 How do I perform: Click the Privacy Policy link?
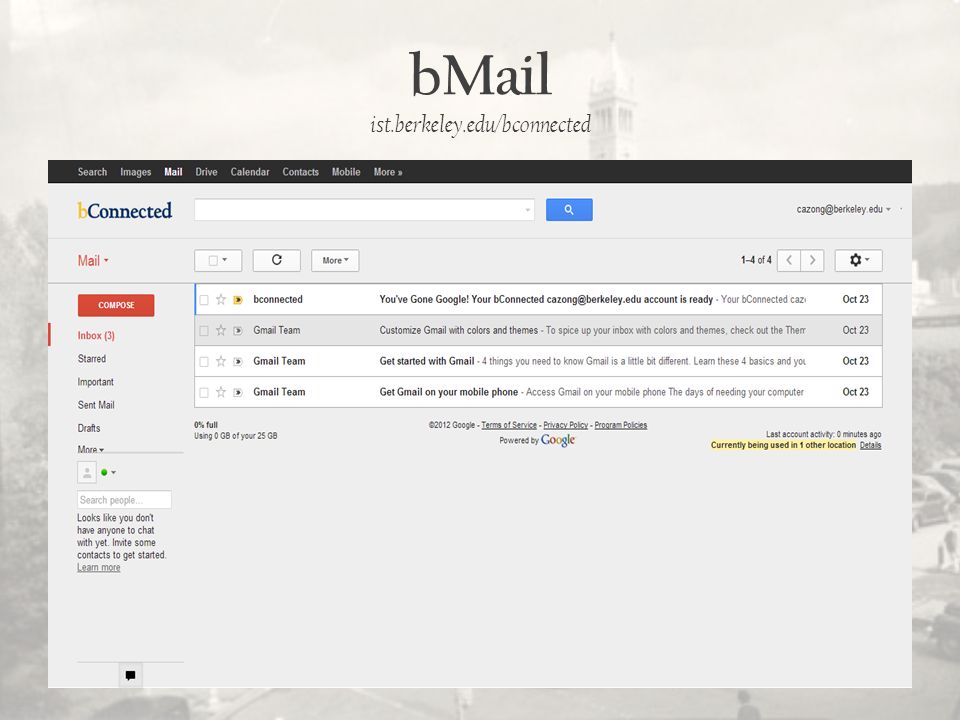tap(565, 425)
